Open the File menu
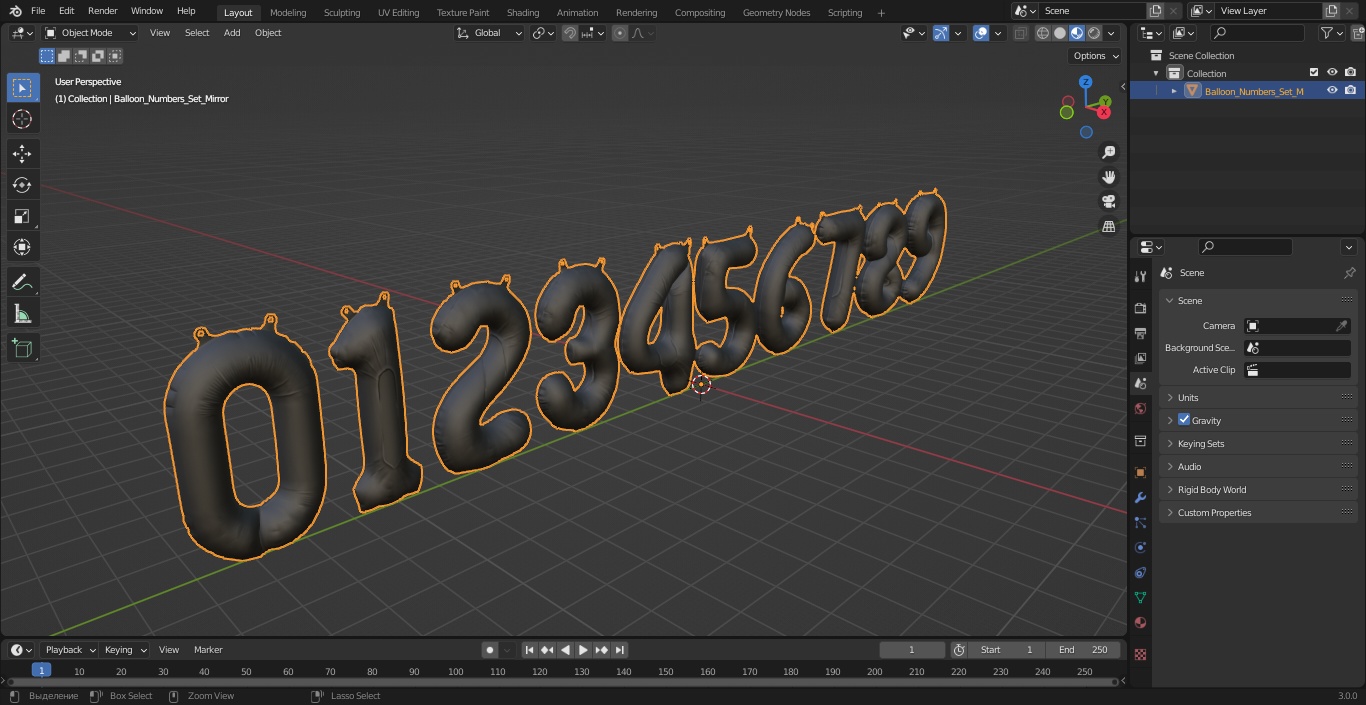The height and width of the screenshot is (705, 1366). point(38,11)
